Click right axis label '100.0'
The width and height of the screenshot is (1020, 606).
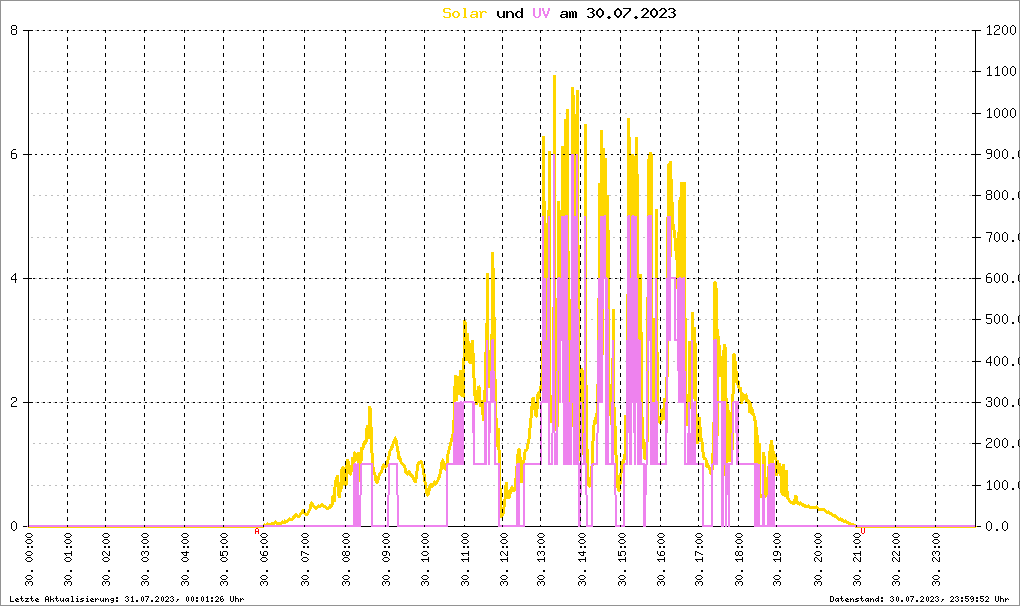pyautogui.click(x=1002, y=486)
